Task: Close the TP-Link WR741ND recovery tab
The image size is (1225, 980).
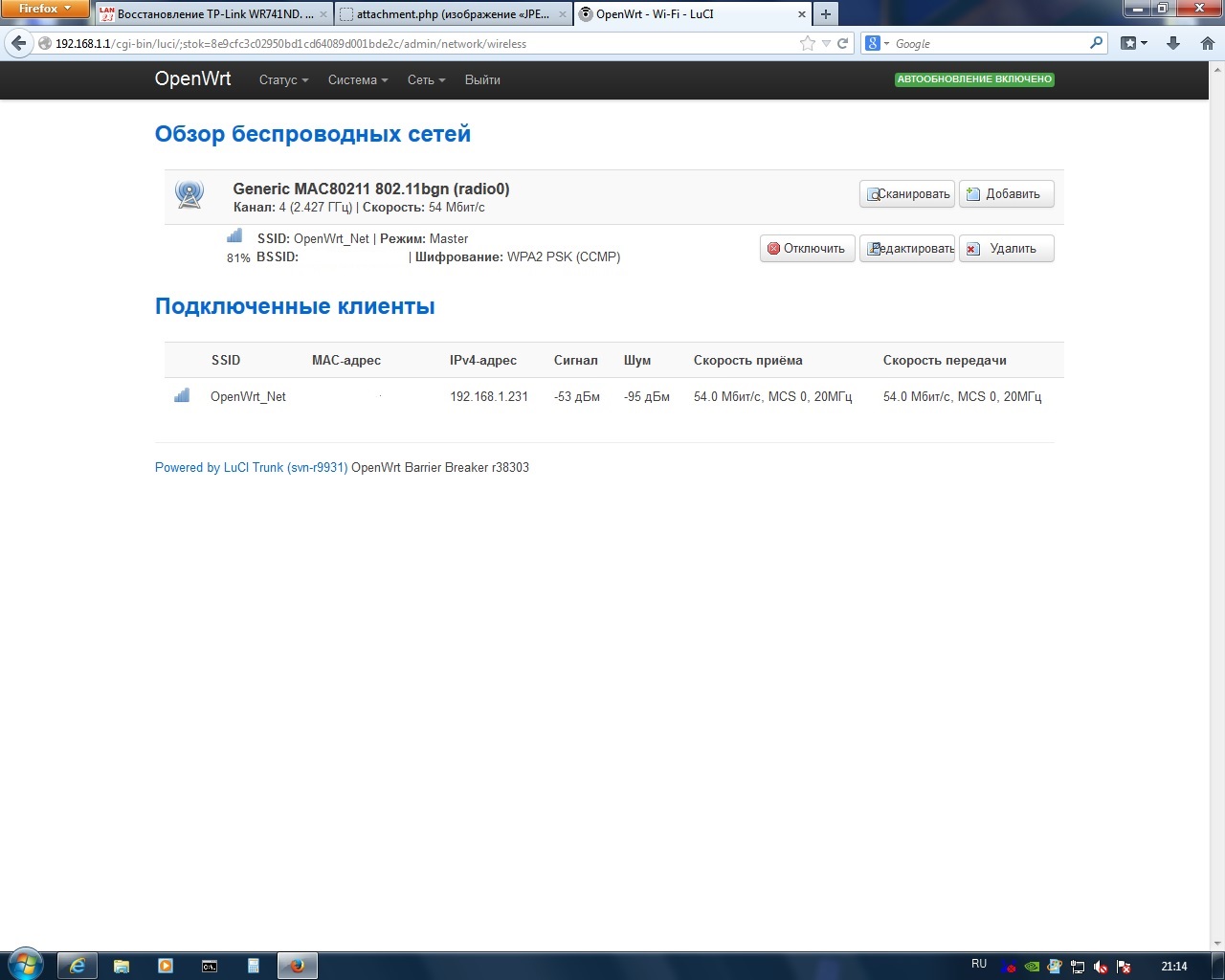Action: coord(323,14)
